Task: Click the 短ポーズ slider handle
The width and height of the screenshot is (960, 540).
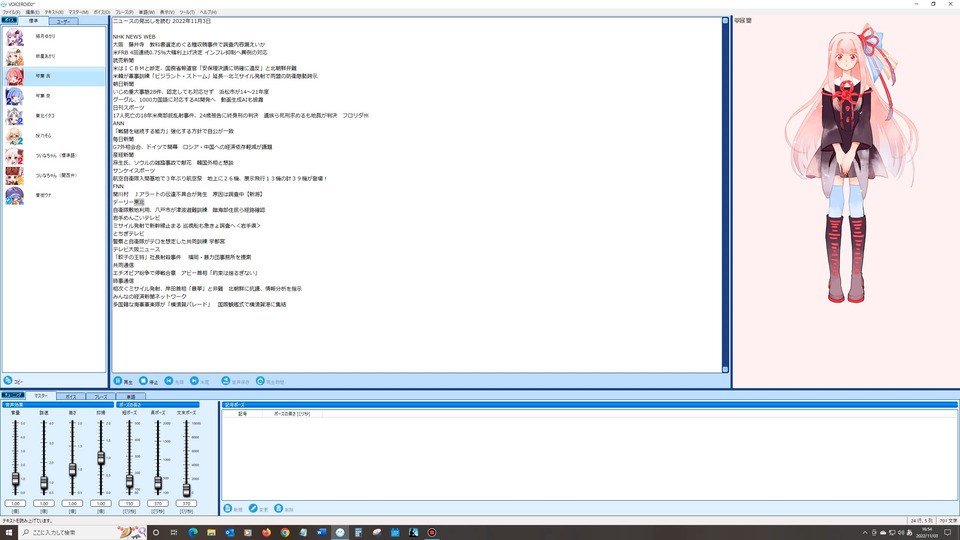Action: click(129, 482)
